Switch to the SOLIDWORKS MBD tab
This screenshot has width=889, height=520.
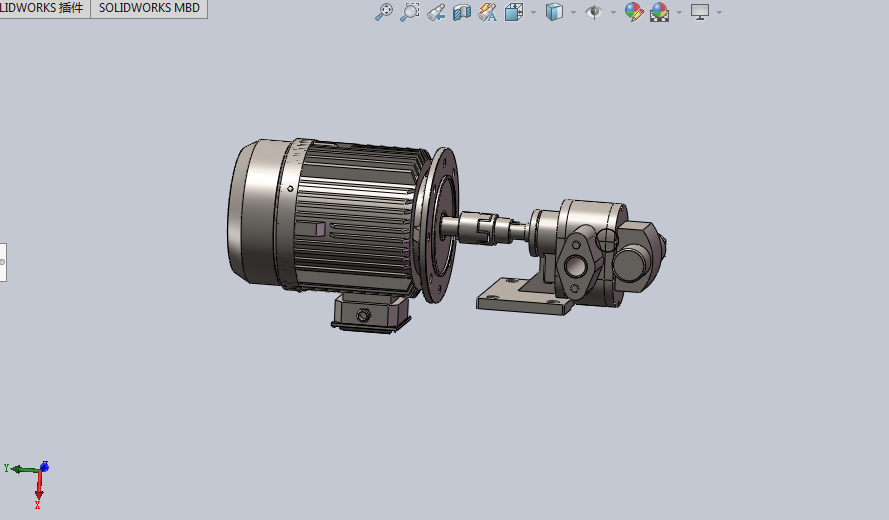point(149,9)
